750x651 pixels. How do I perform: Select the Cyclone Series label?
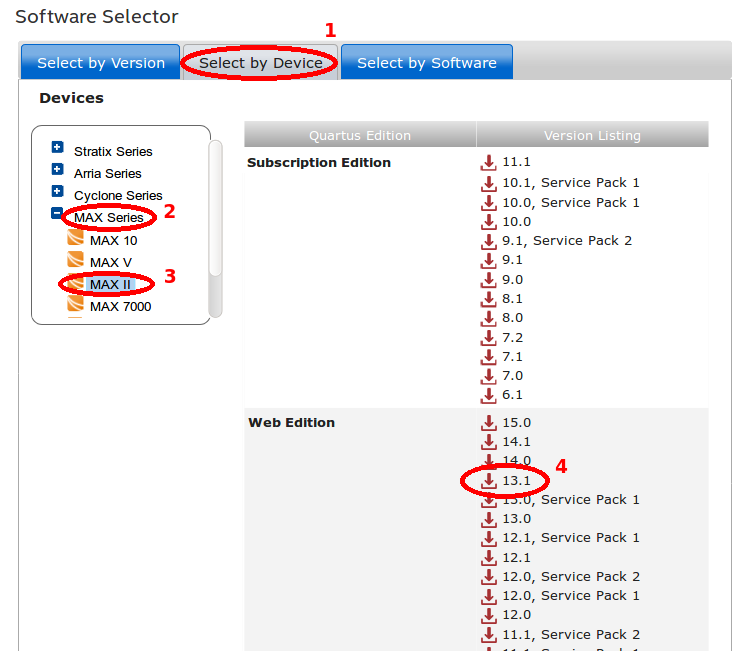click(118, 196)
